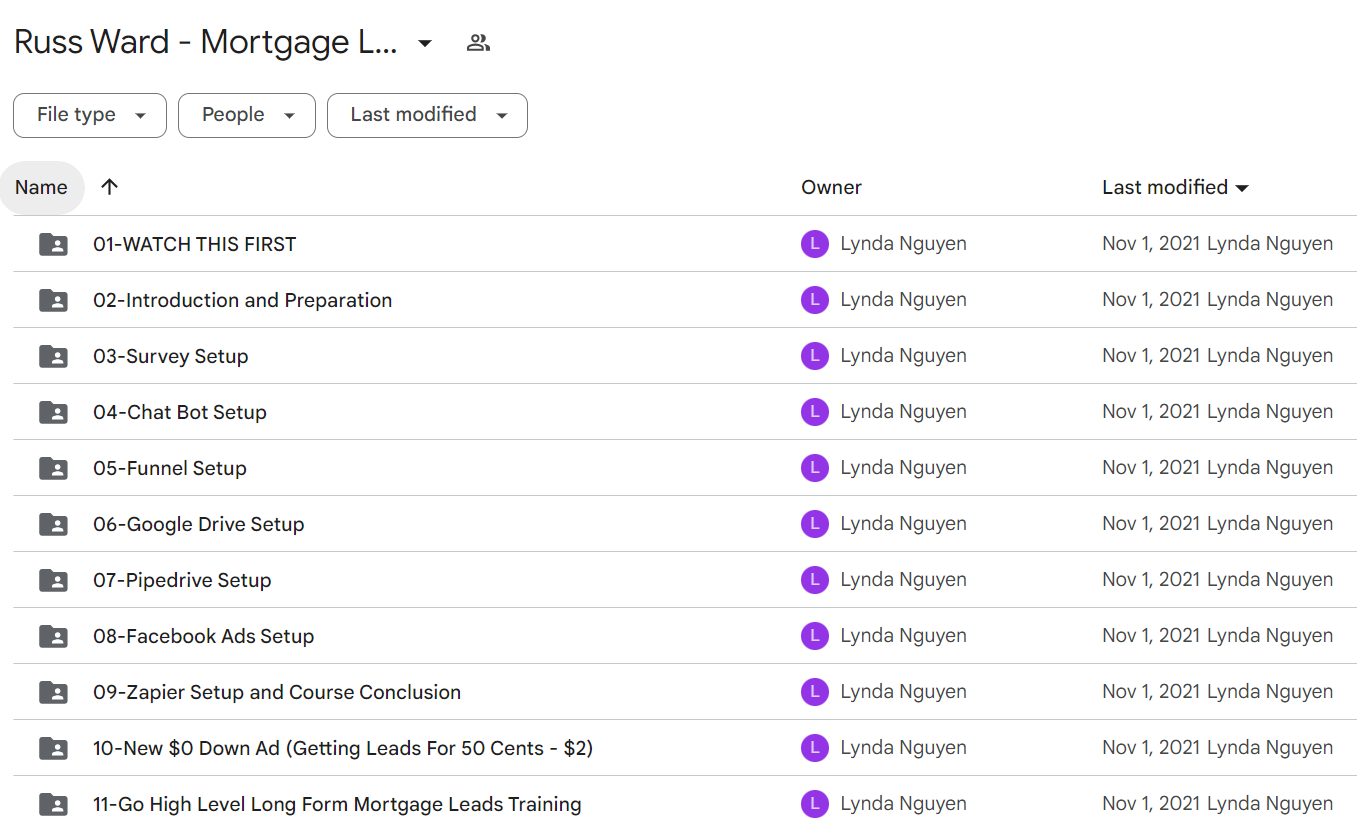Open the Last modified filter dropdown
The width and height of the screenshot is (1357, 831).
[x=427, y=115]
